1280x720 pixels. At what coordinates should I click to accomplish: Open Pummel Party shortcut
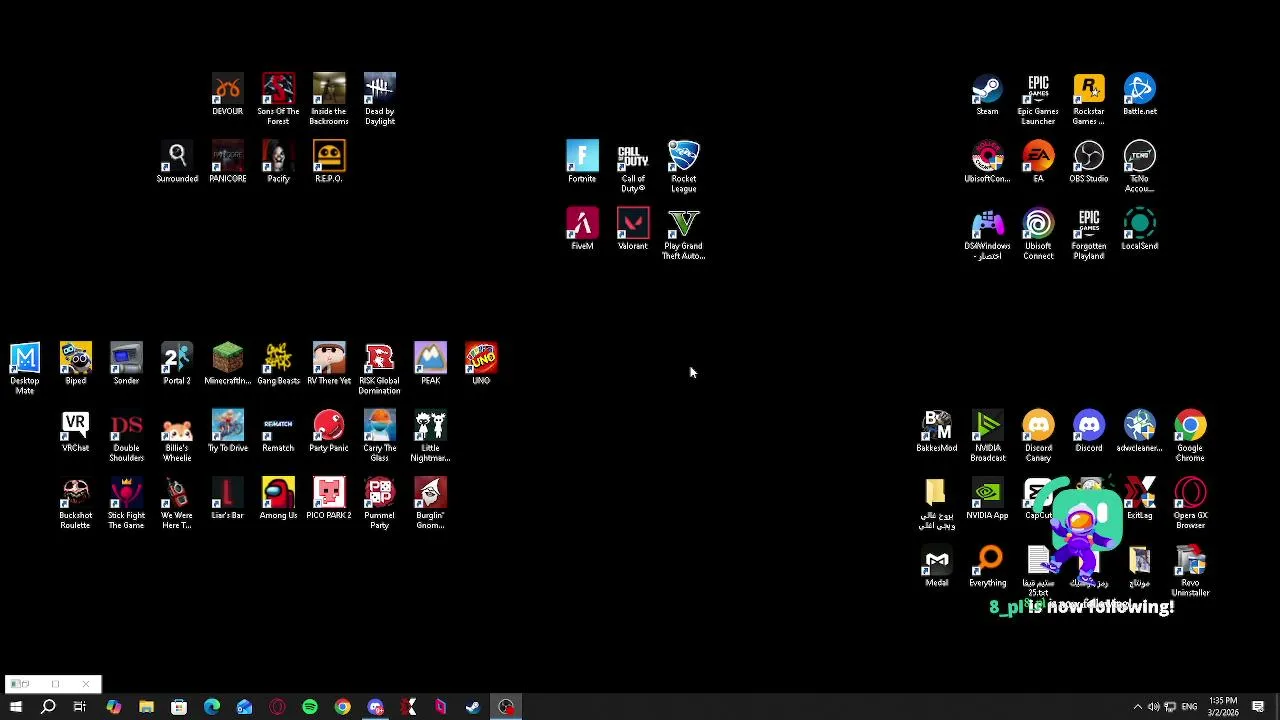click(x=380, y=503)
